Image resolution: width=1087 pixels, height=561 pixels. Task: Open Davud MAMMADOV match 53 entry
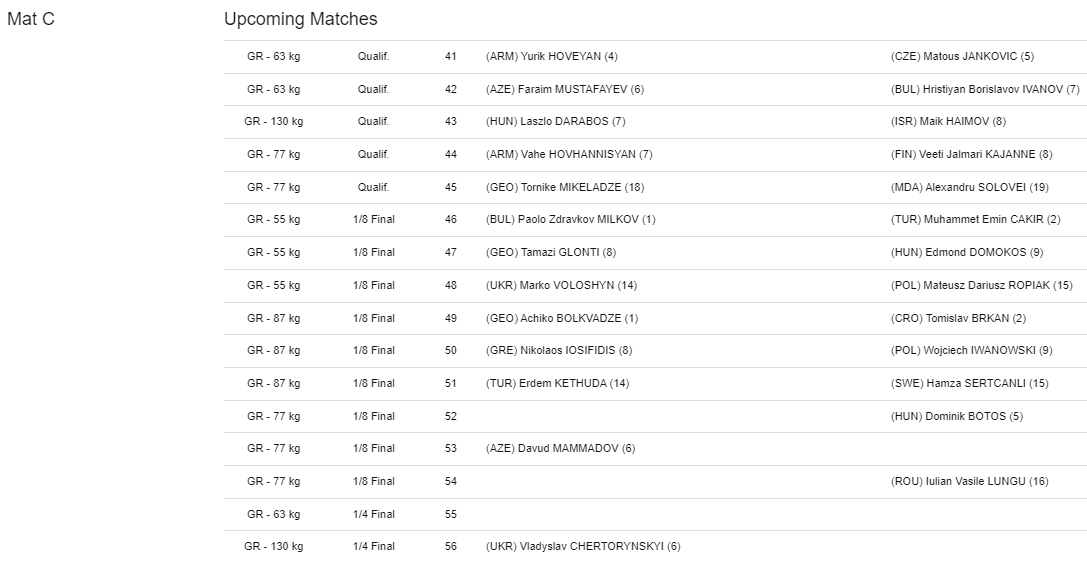(x=560, y=448)
